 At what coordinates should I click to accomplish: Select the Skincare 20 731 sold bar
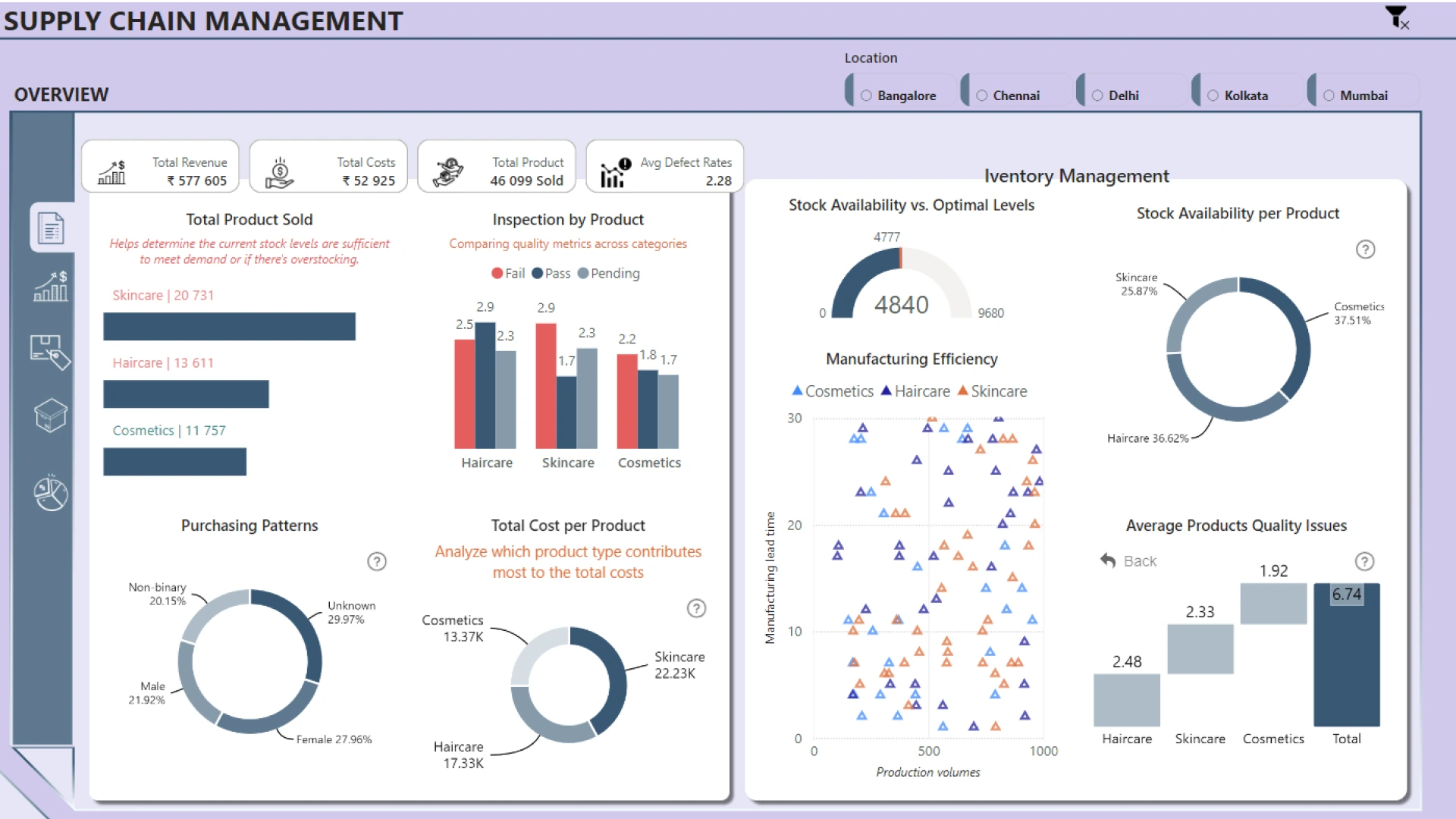229,327
